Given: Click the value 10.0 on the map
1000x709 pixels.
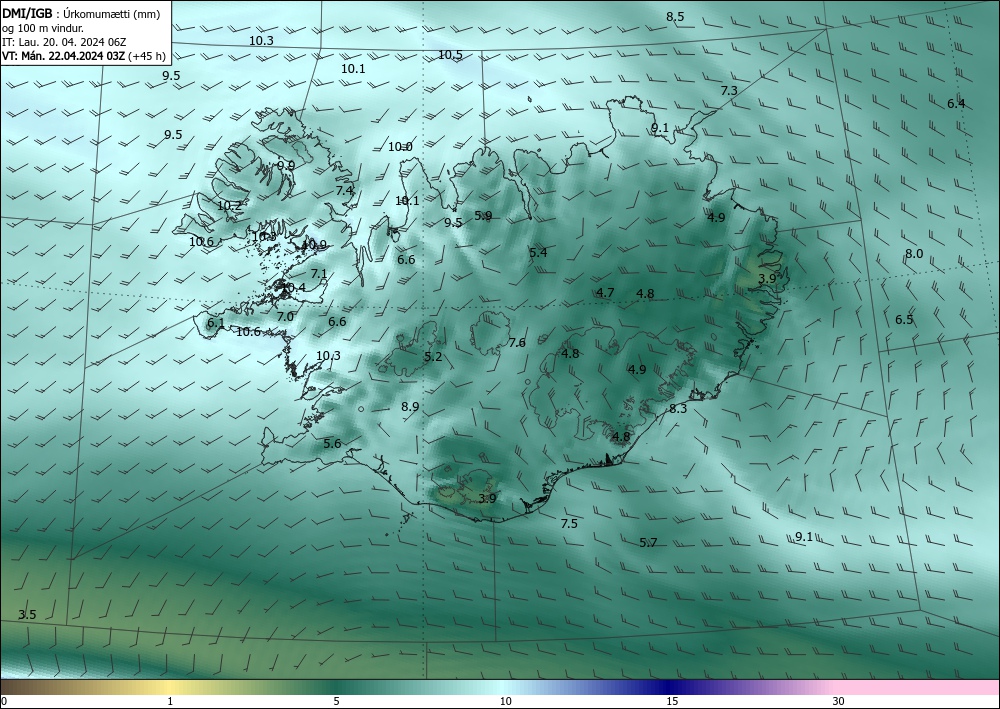Looking at the screenshot, I should point(401,147).
